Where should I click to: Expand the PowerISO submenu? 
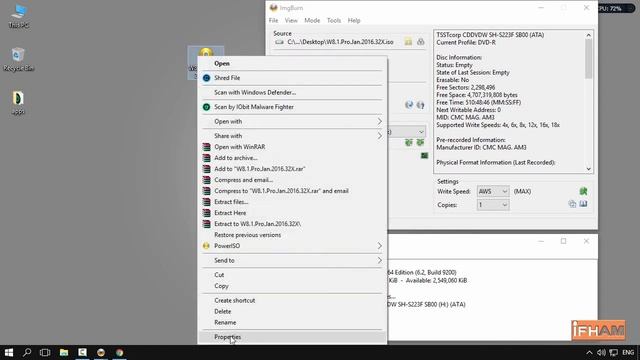point(292,246)
